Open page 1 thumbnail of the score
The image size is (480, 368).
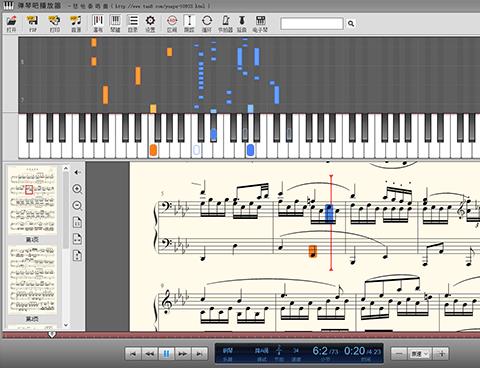tap(32, 200)
